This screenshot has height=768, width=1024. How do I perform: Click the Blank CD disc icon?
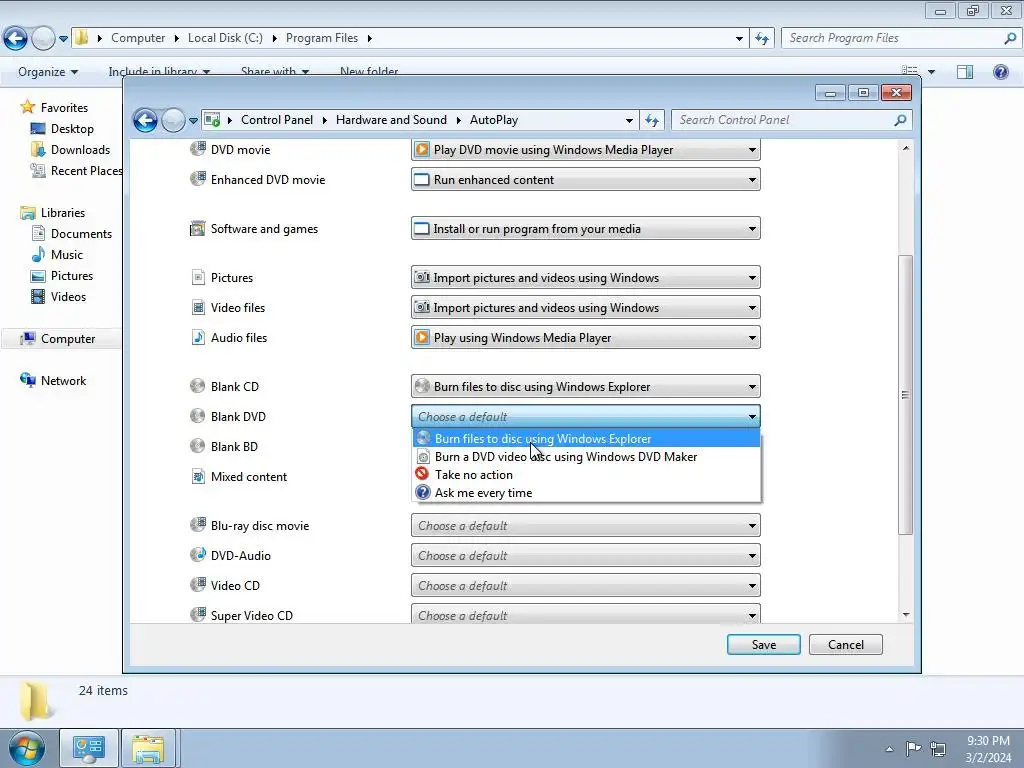click(x=197, y=386)
